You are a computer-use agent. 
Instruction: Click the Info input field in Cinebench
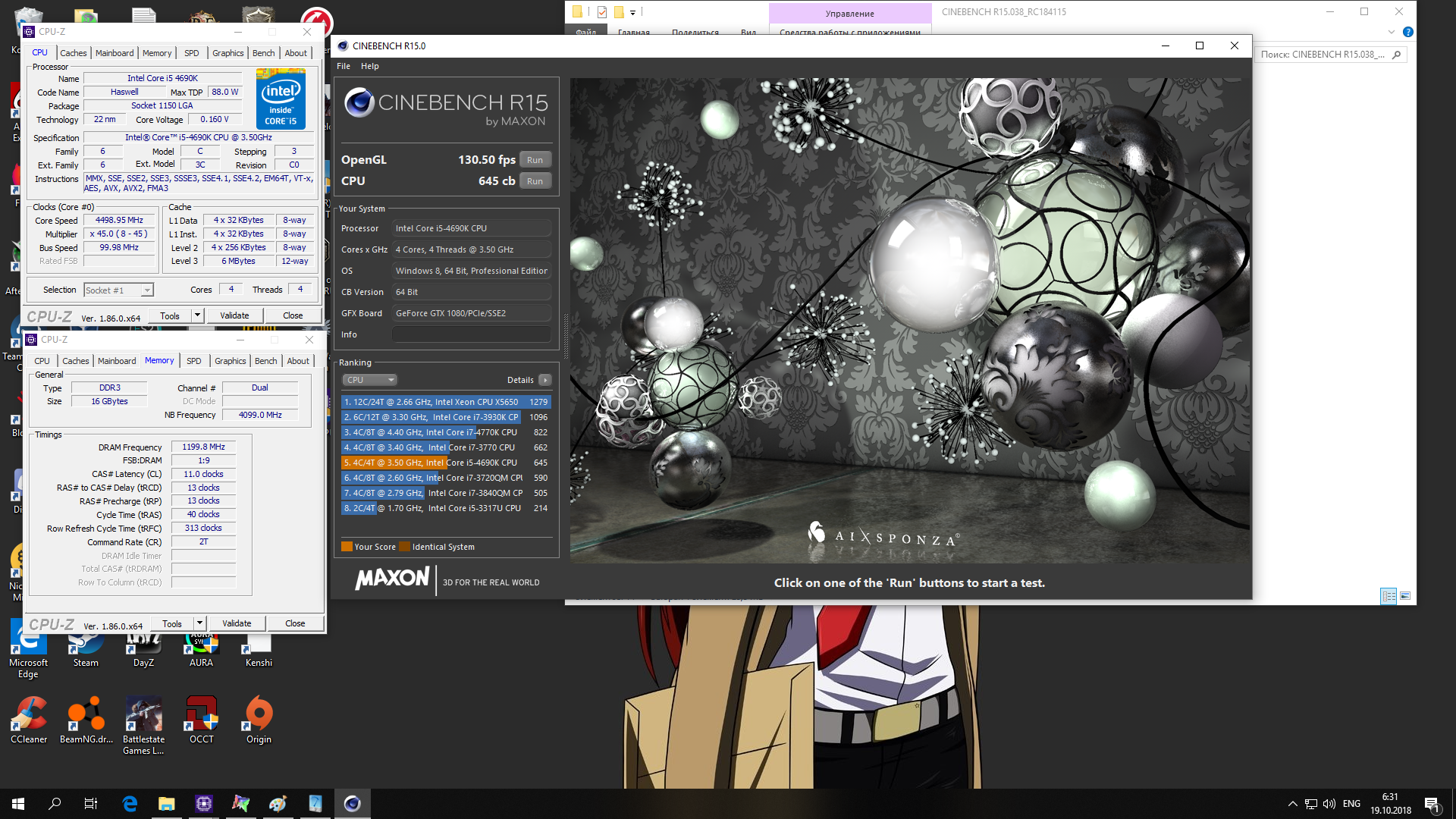pos(471,334)
